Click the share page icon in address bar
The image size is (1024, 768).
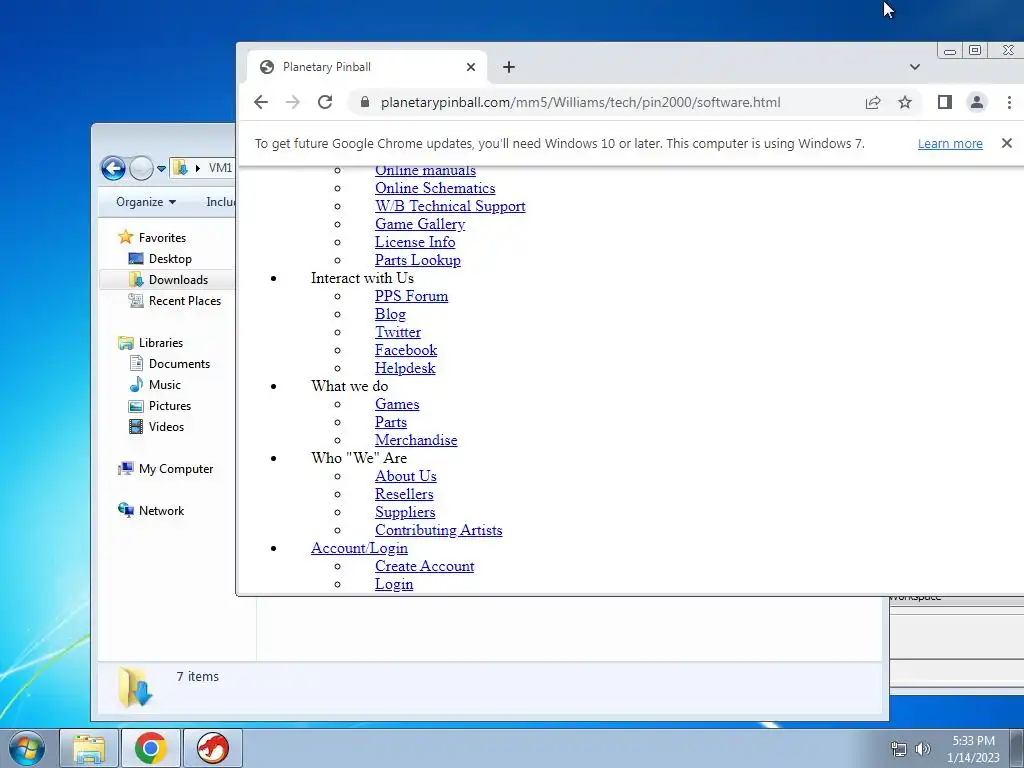coord(873,102)
